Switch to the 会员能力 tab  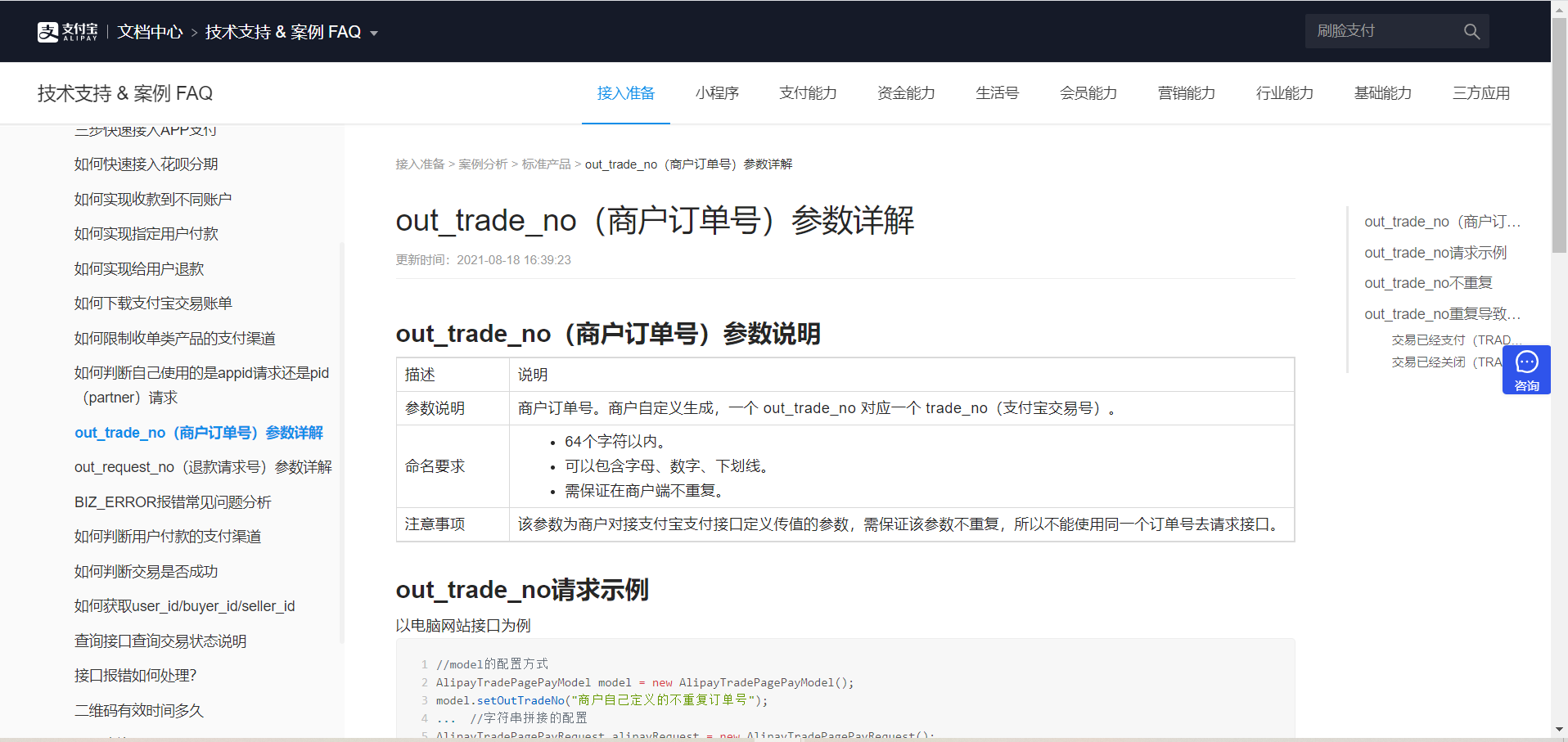coord(1088,93)
